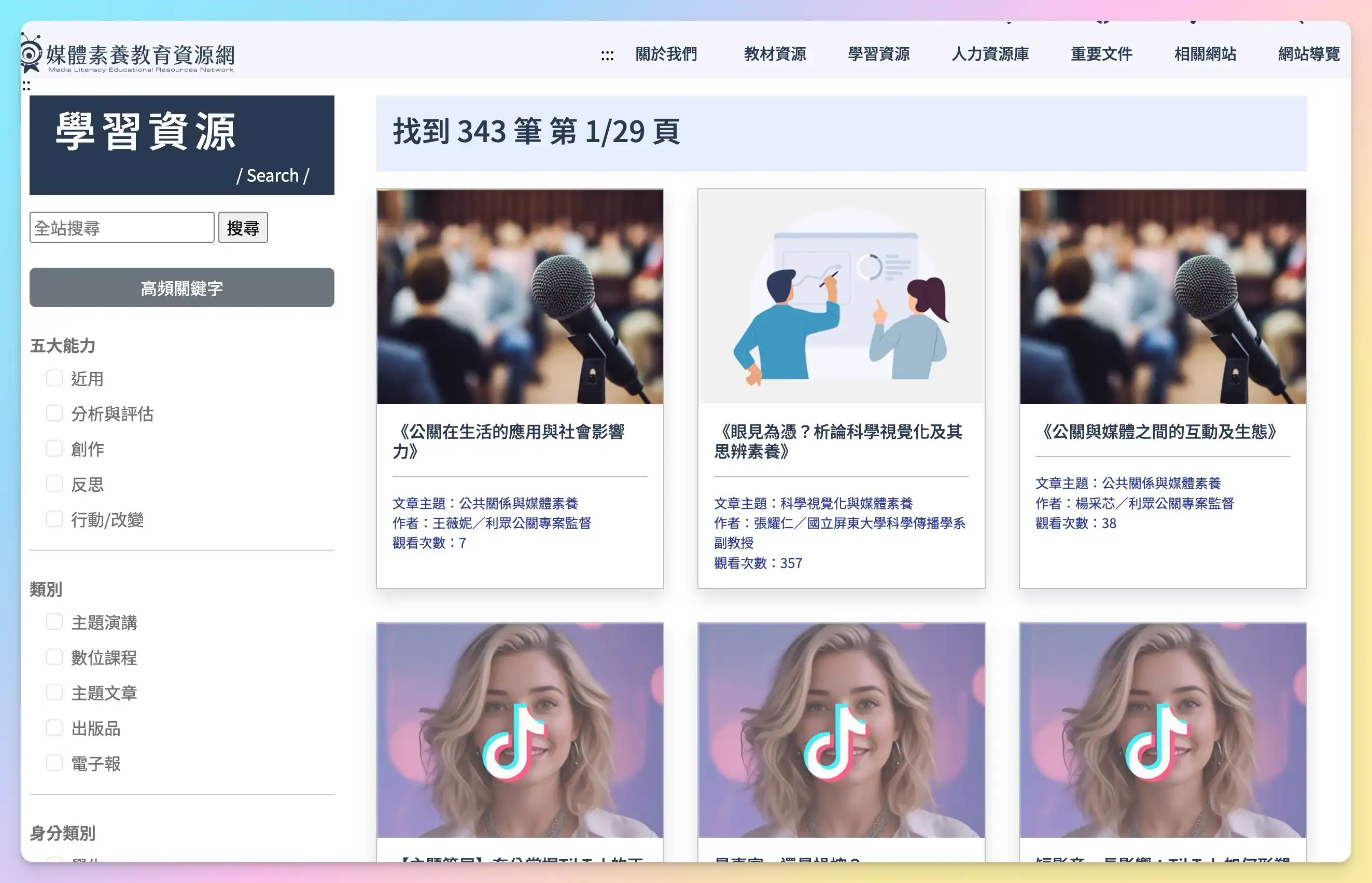Screen dimensions: 1372x883
Task: Click the 搜尋 button
Action: 243,228
